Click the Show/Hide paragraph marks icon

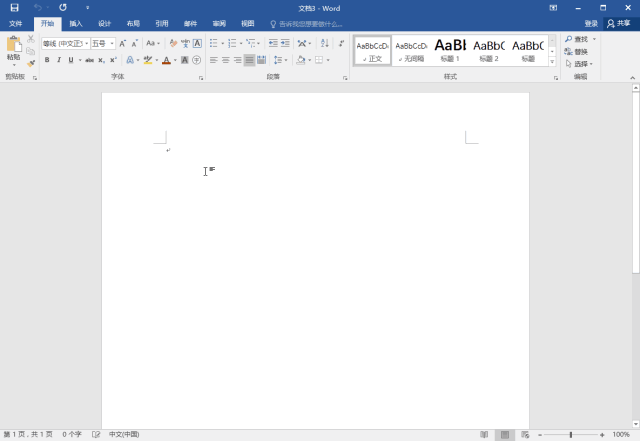click(x=342, y=43)
